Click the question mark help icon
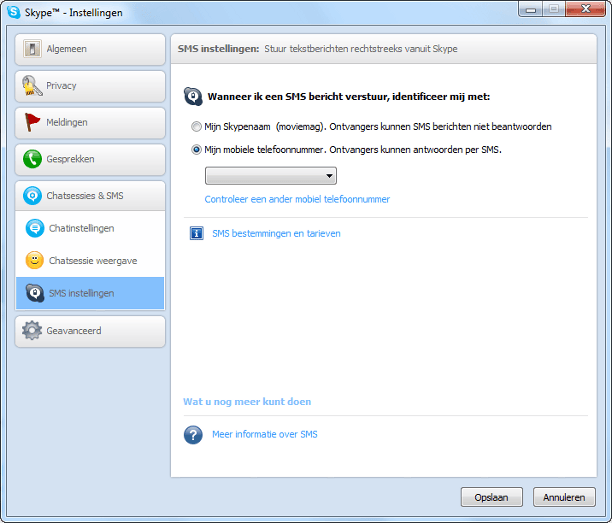Image resolution: width=612 pixels, height=523 pixels. pos(193,435)
